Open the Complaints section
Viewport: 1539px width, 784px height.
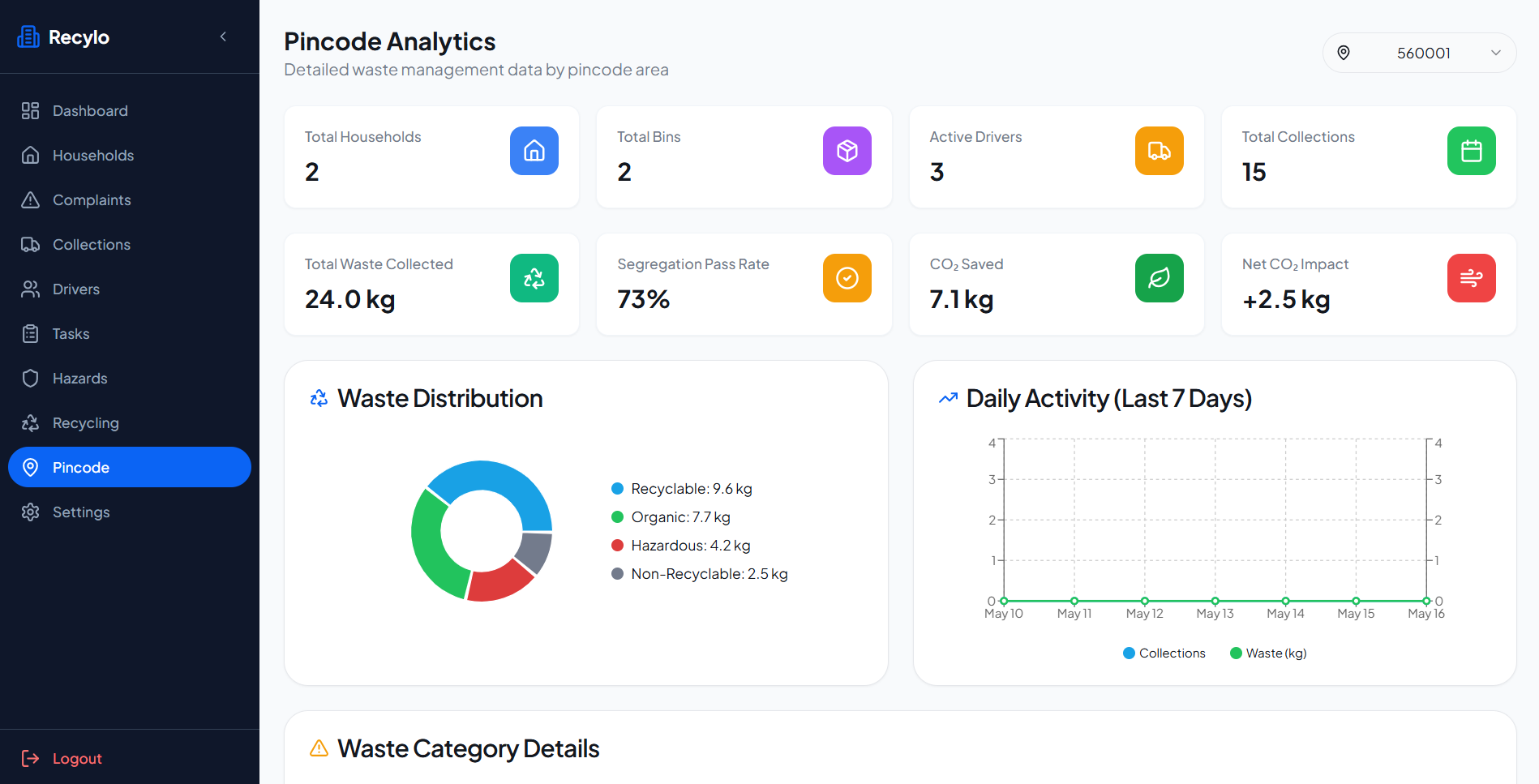pos(130,200)
